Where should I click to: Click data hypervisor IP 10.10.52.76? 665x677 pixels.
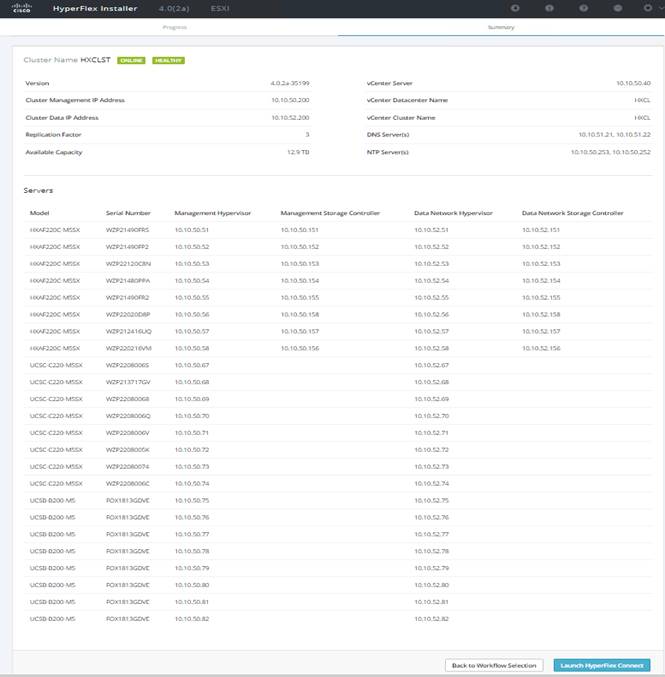pos(431,517)
